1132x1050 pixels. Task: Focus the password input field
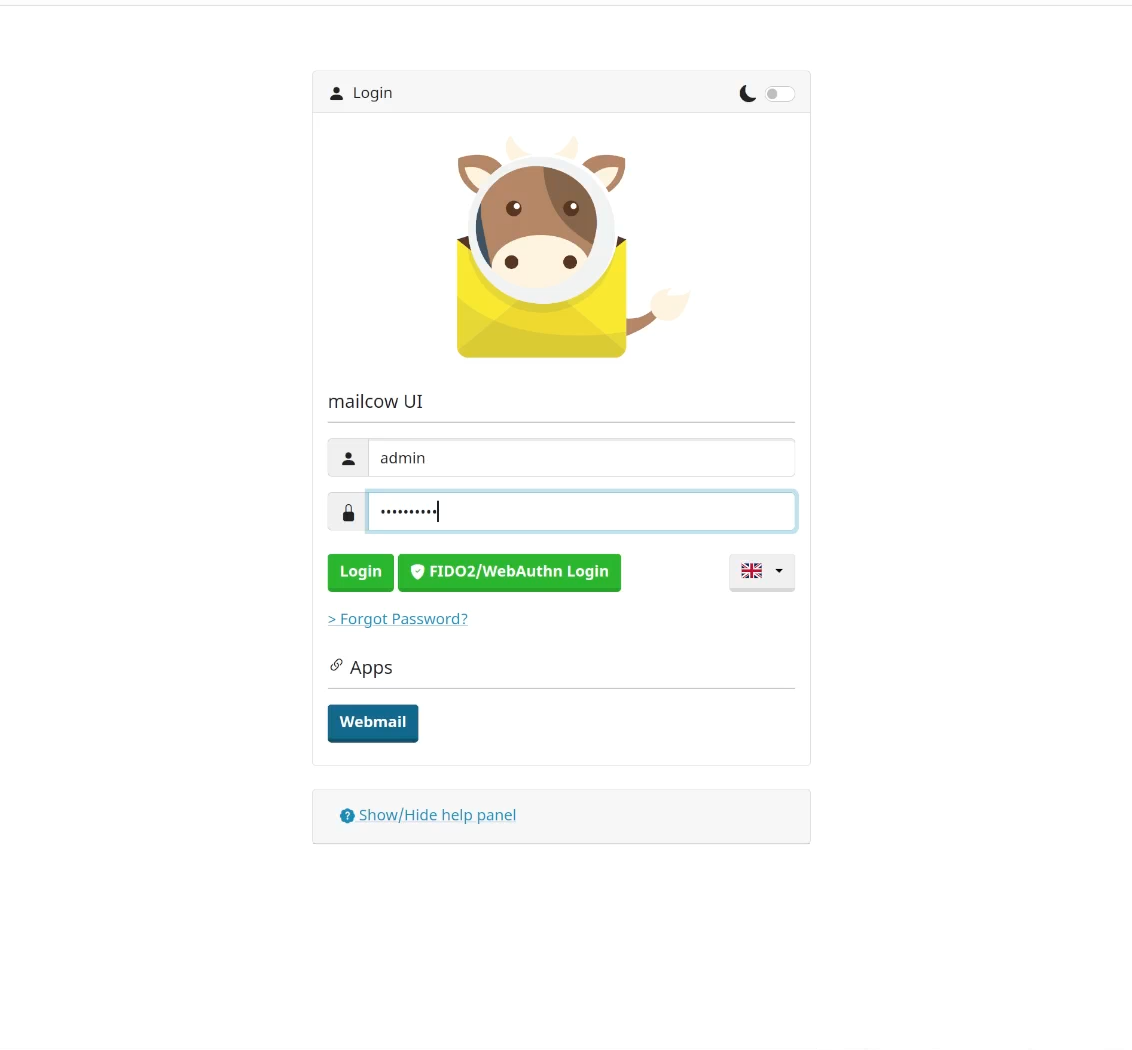[581, 511]
